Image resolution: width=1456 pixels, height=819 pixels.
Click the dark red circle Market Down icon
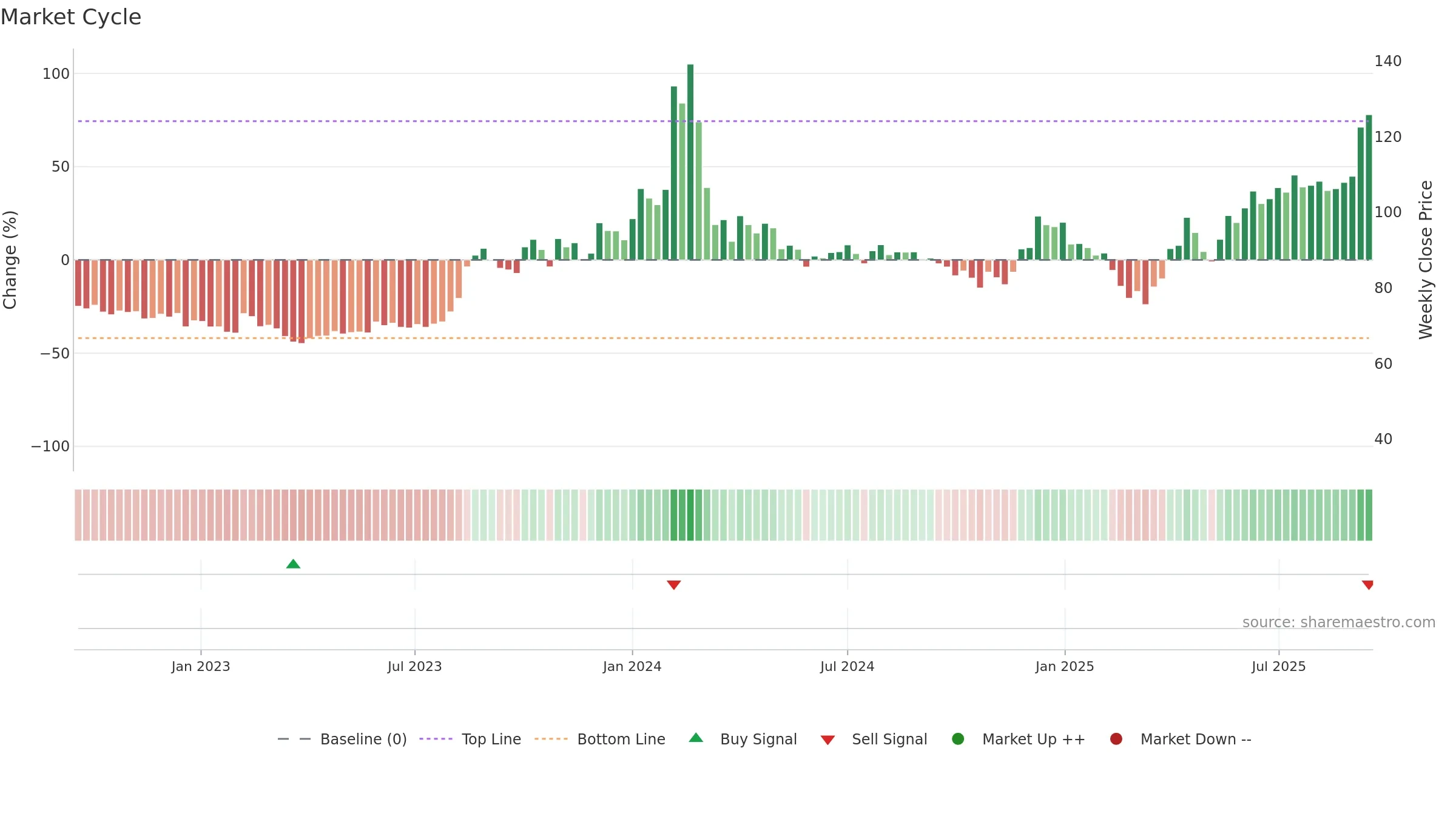click(1116, 739)
